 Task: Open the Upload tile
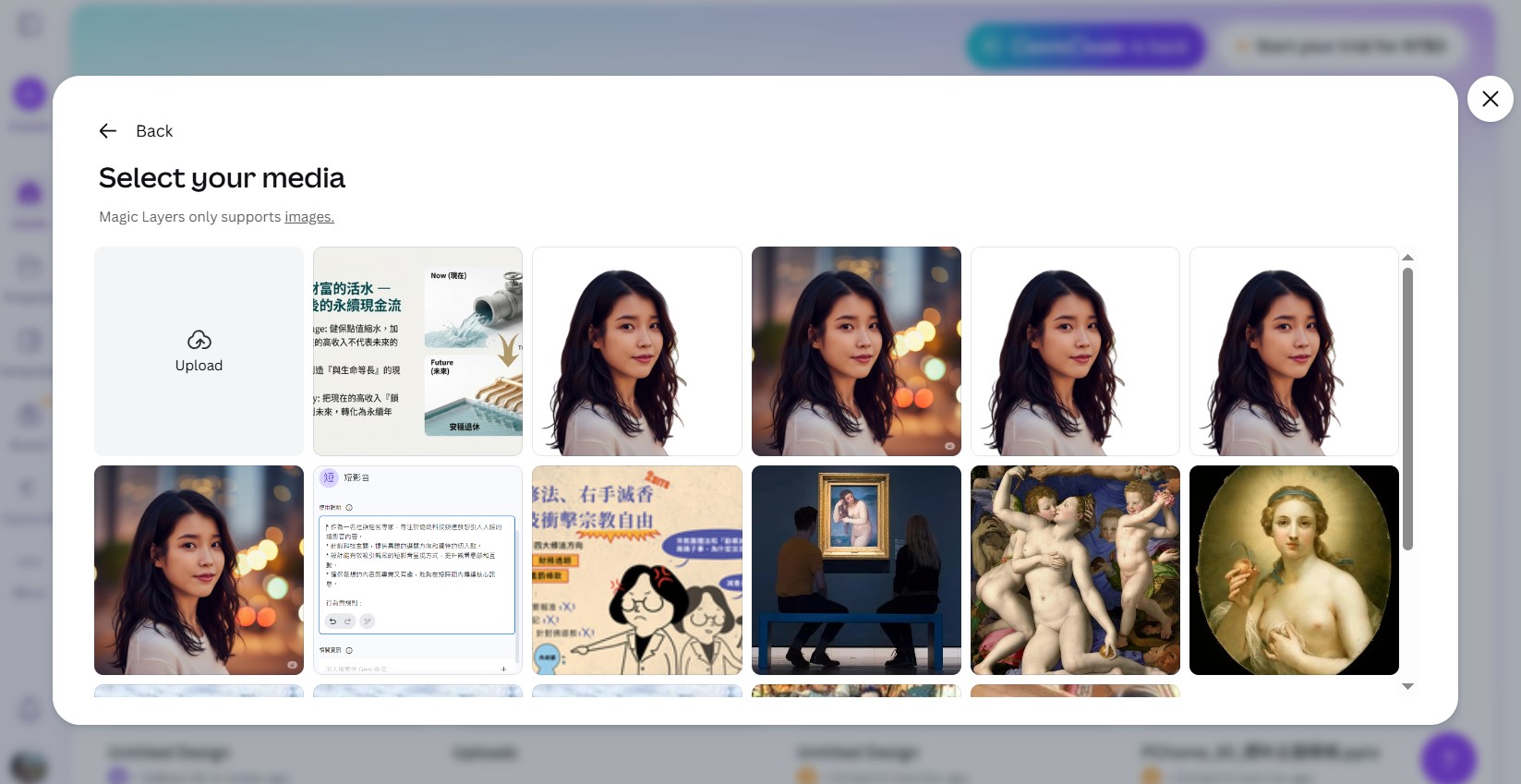pyautogui.click(x=199, y=351)
